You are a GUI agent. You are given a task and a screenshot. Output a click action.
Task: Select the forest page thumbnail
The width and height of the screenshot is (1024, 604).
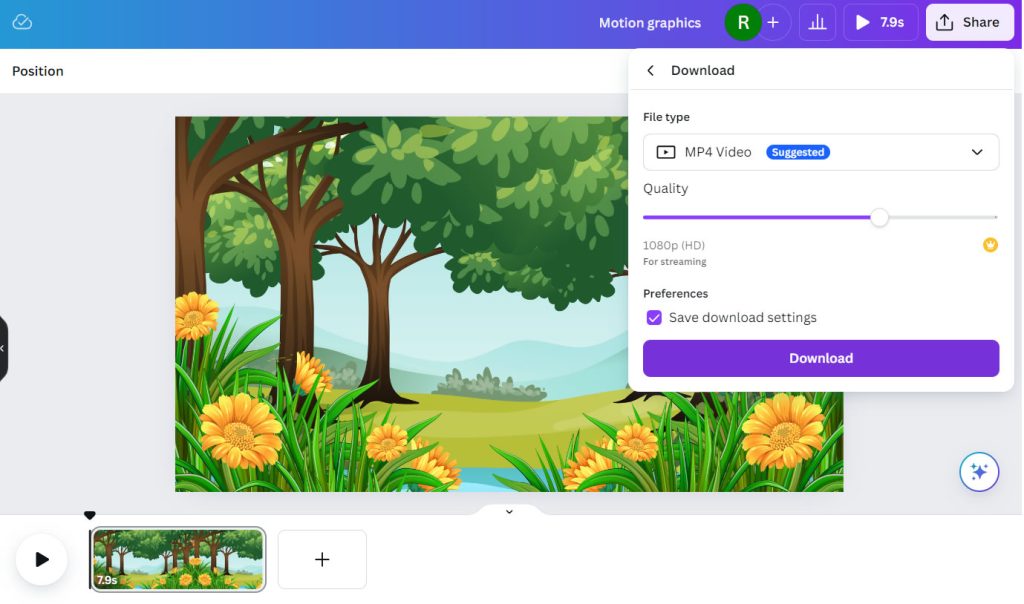tap(177, 559)
